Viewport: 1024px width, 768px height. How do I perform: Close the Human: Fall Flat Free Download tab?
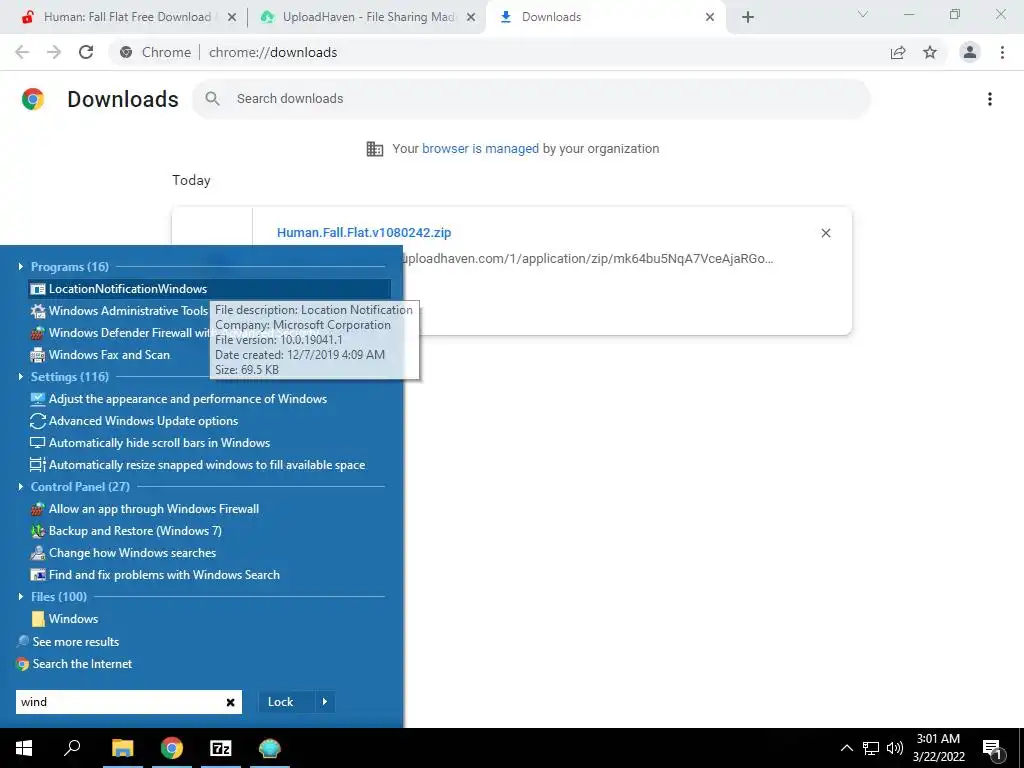click(232, 17)
